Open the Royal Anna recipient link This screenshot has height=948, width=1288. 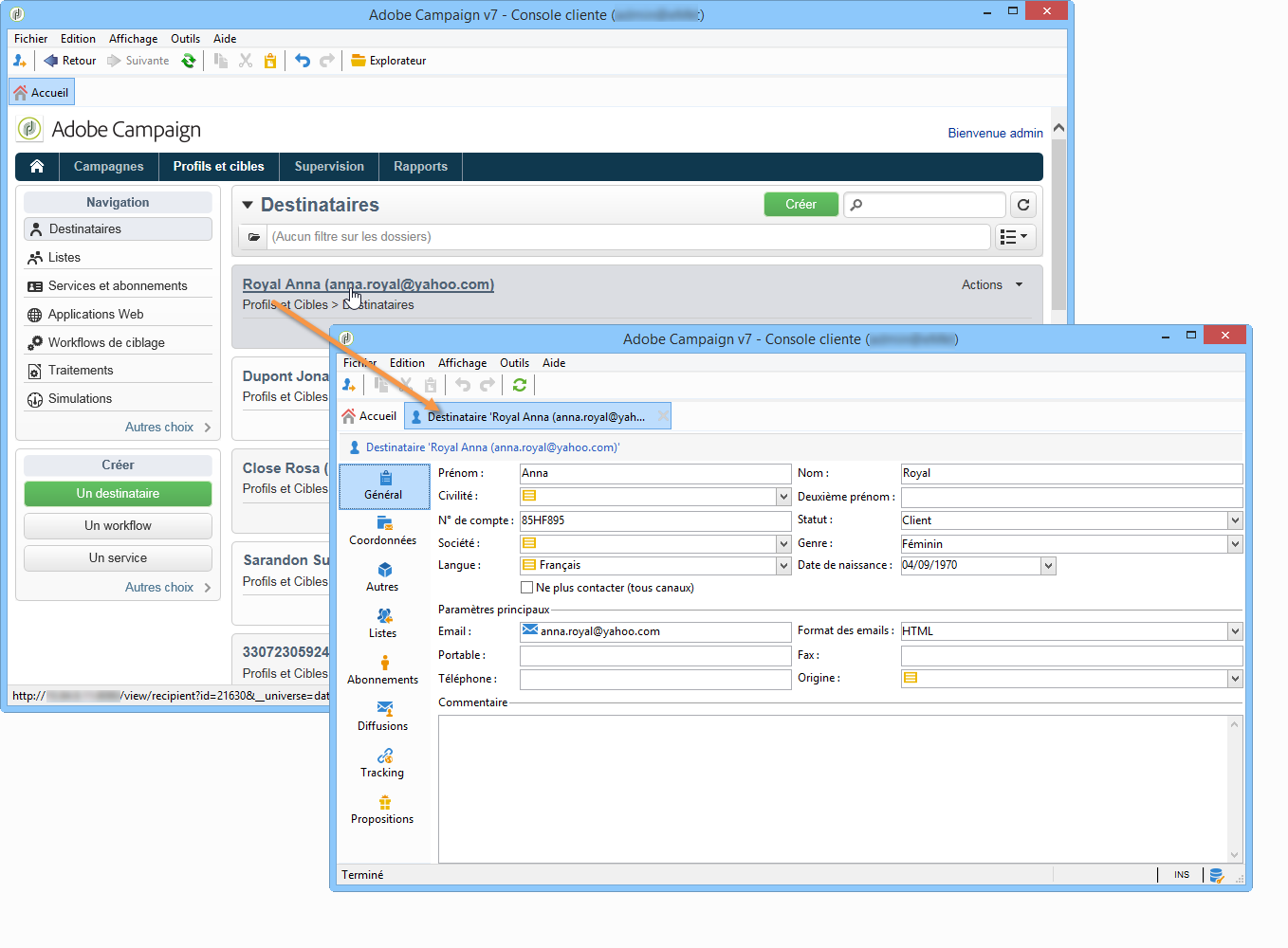click(368, 284)
